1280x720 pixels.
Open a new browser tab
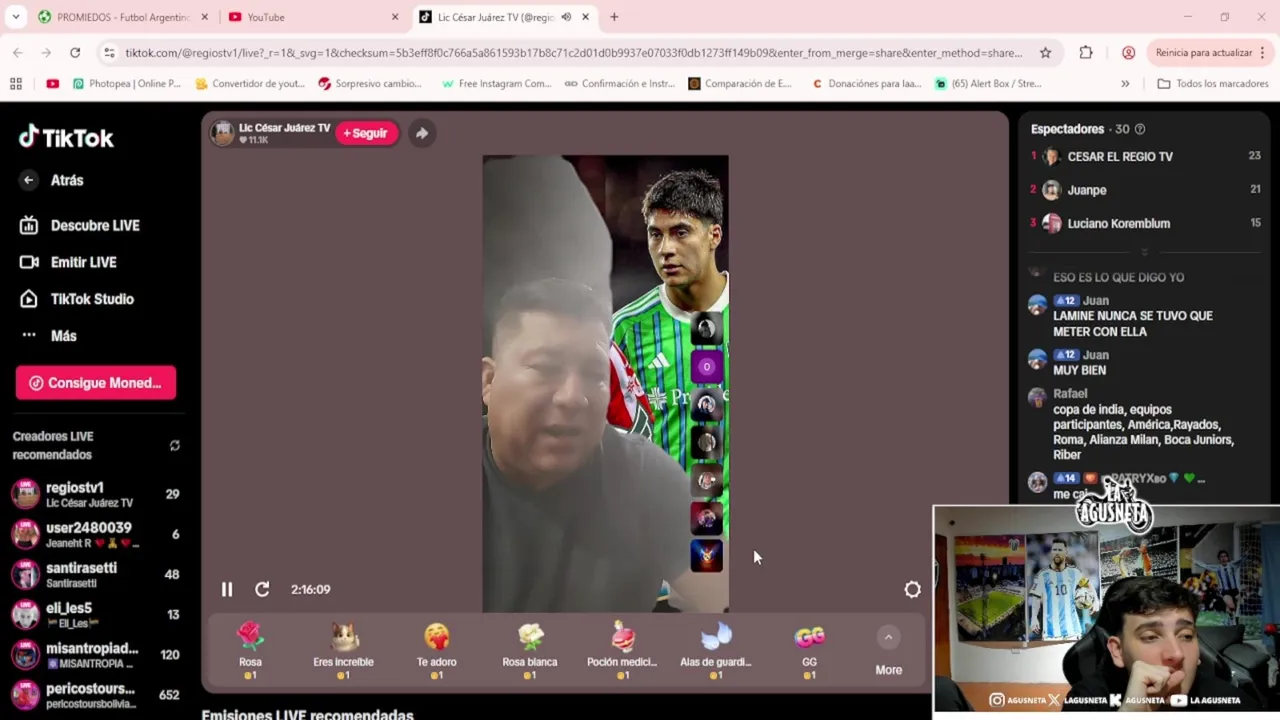pos(614,17)
